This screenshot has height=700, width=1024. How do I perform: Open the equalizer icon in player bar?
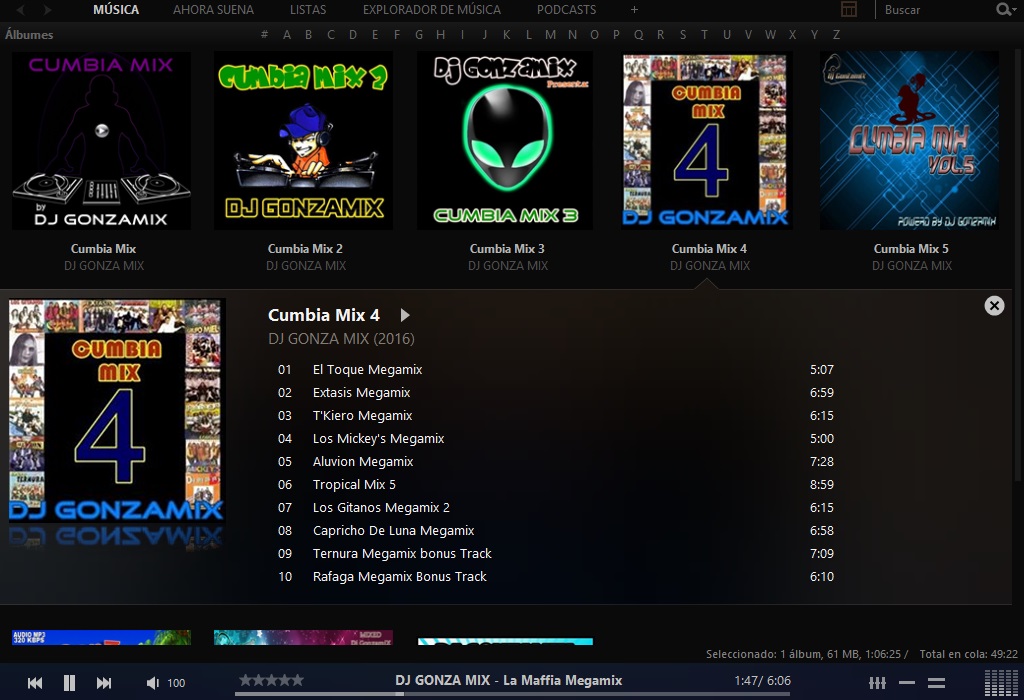877,683
